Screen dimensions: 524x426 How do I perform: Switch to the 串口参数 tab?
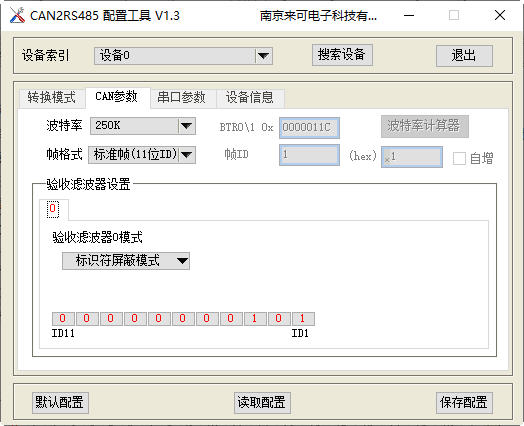(181, 98)
